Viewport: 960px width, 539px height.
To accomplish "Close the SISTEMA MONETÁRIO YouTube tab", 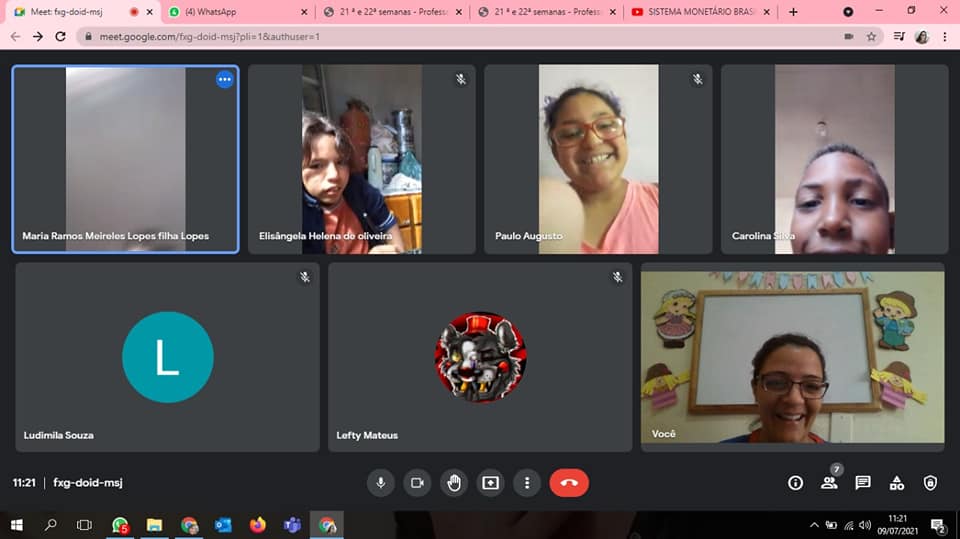I will pyautogui.click(x=767, y=12).
